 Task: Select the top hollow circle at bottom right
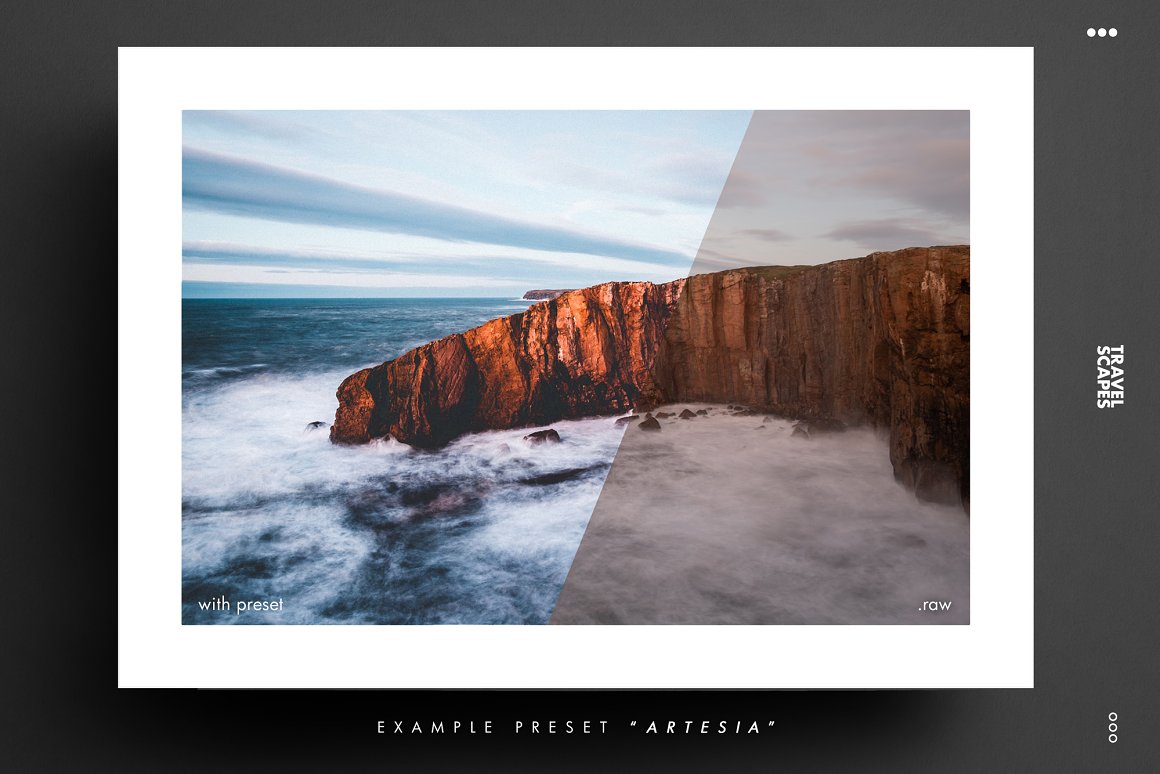(1113, 717)
